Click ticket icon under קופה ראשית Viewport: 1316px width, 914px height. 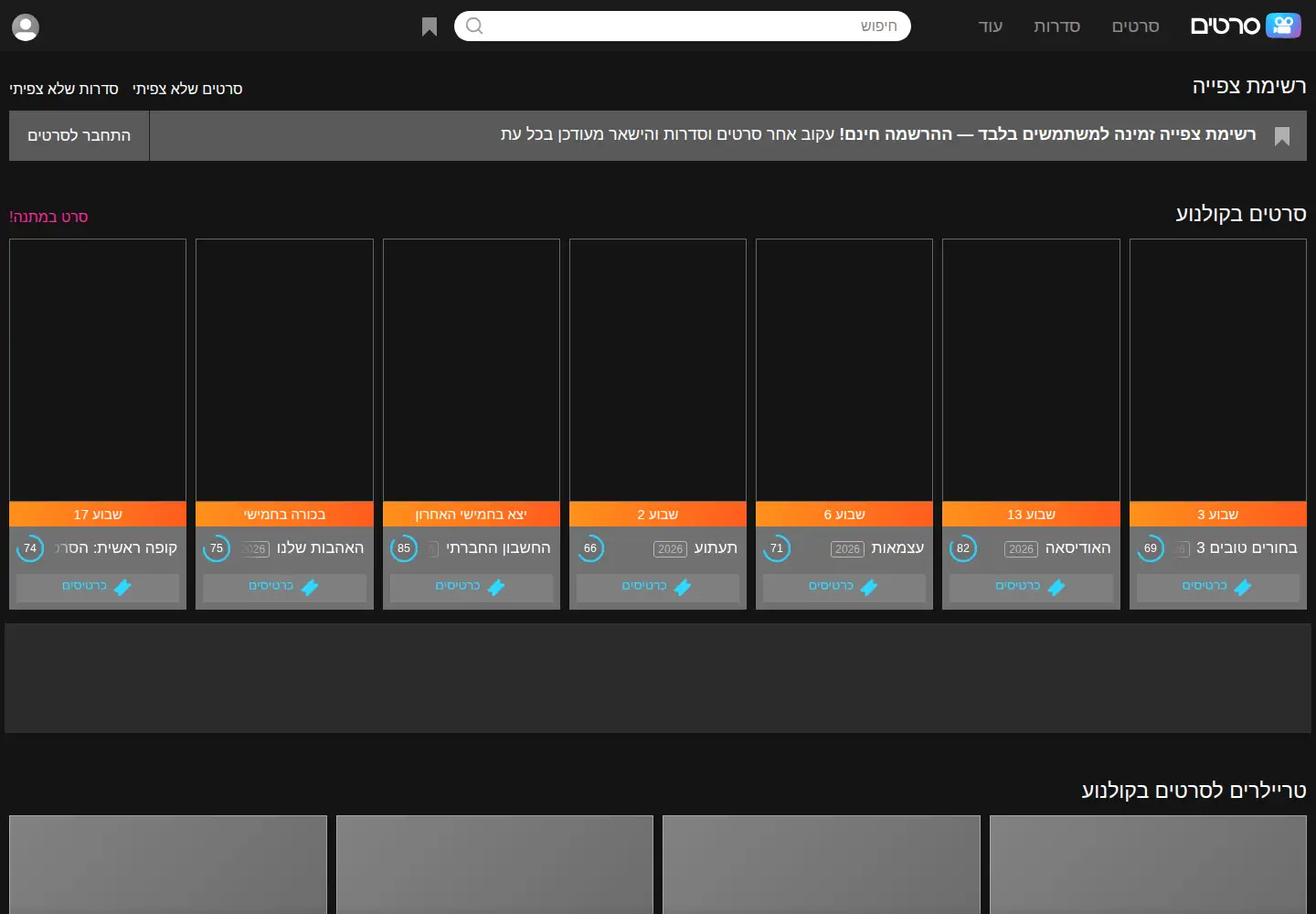pyautogui.click(x=122, y=587)
